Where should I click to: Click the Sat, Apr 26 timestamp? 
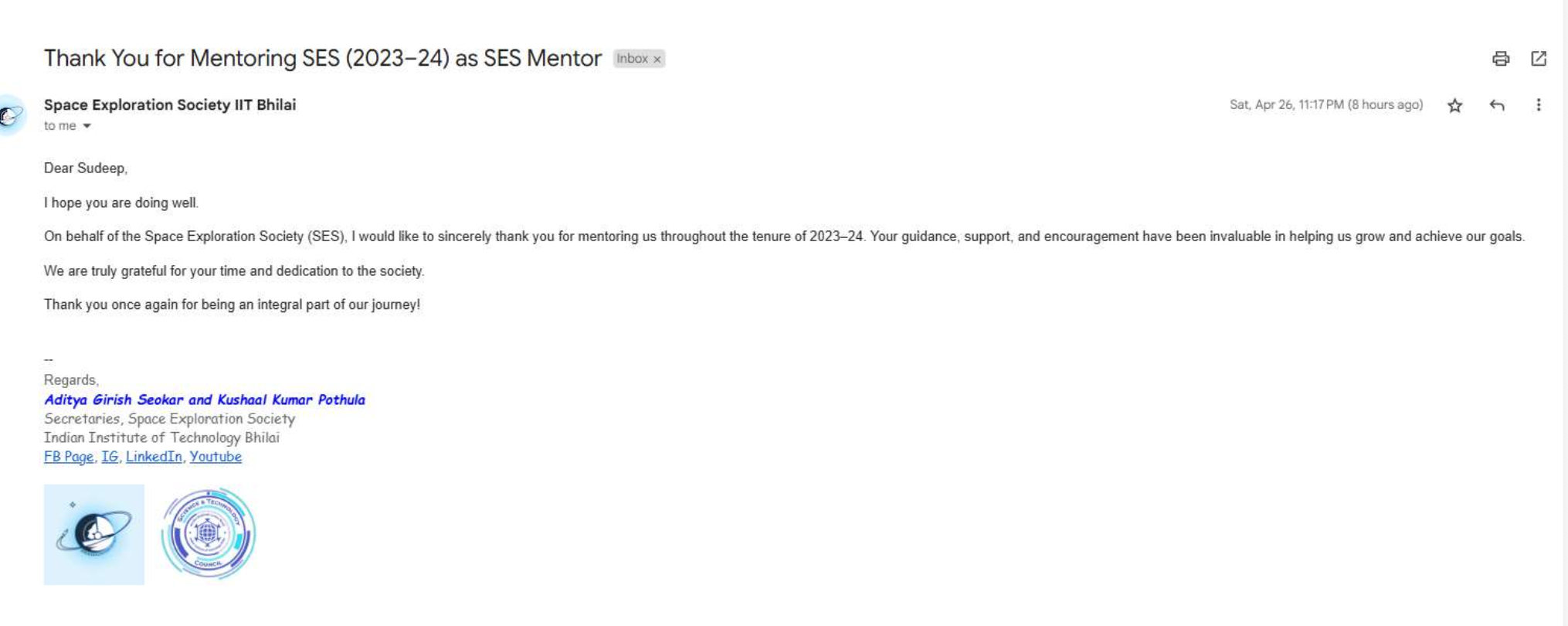click(1325, 105)
